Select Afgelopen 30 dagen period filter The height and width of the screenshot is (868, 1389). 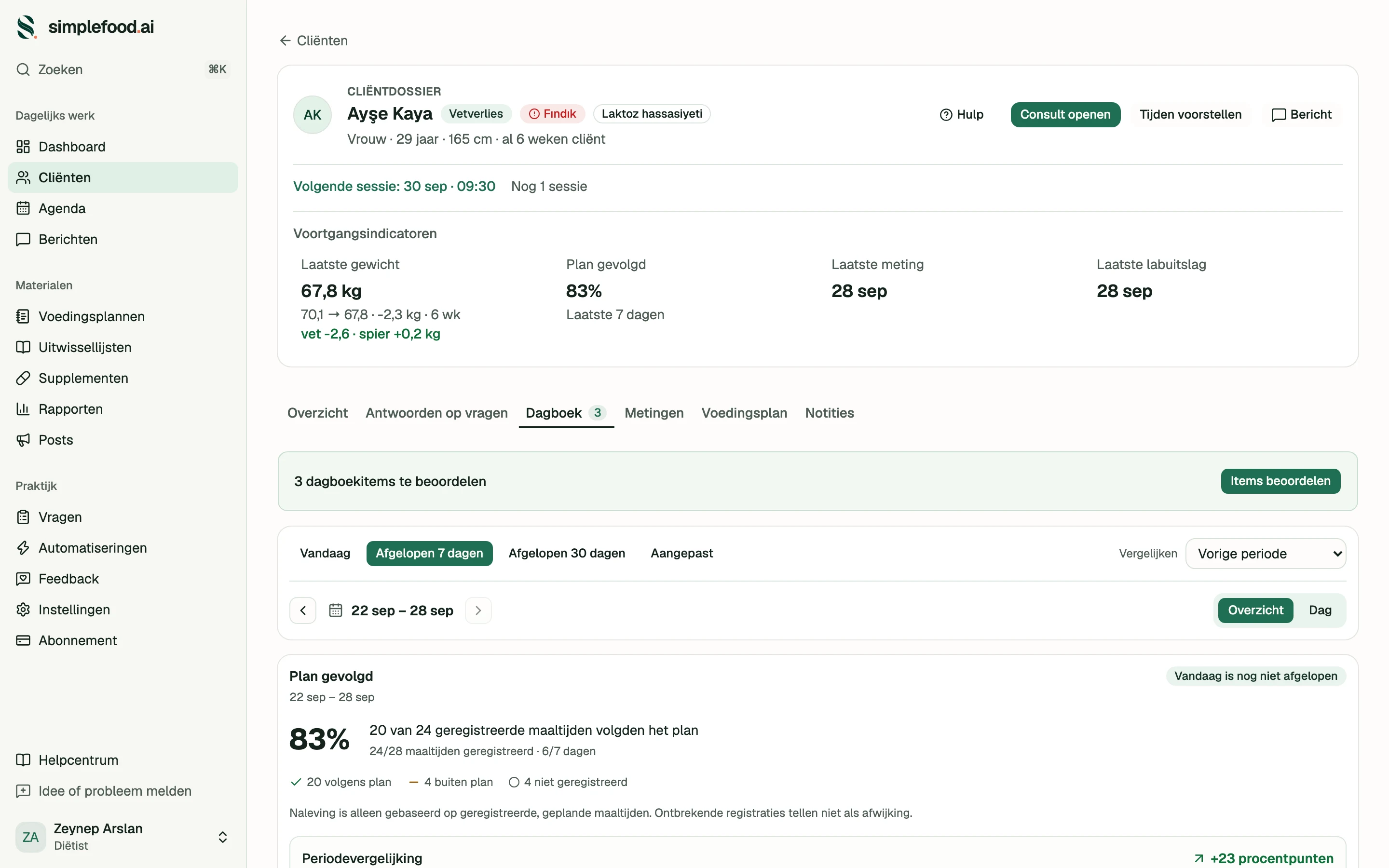click(567, 554)
